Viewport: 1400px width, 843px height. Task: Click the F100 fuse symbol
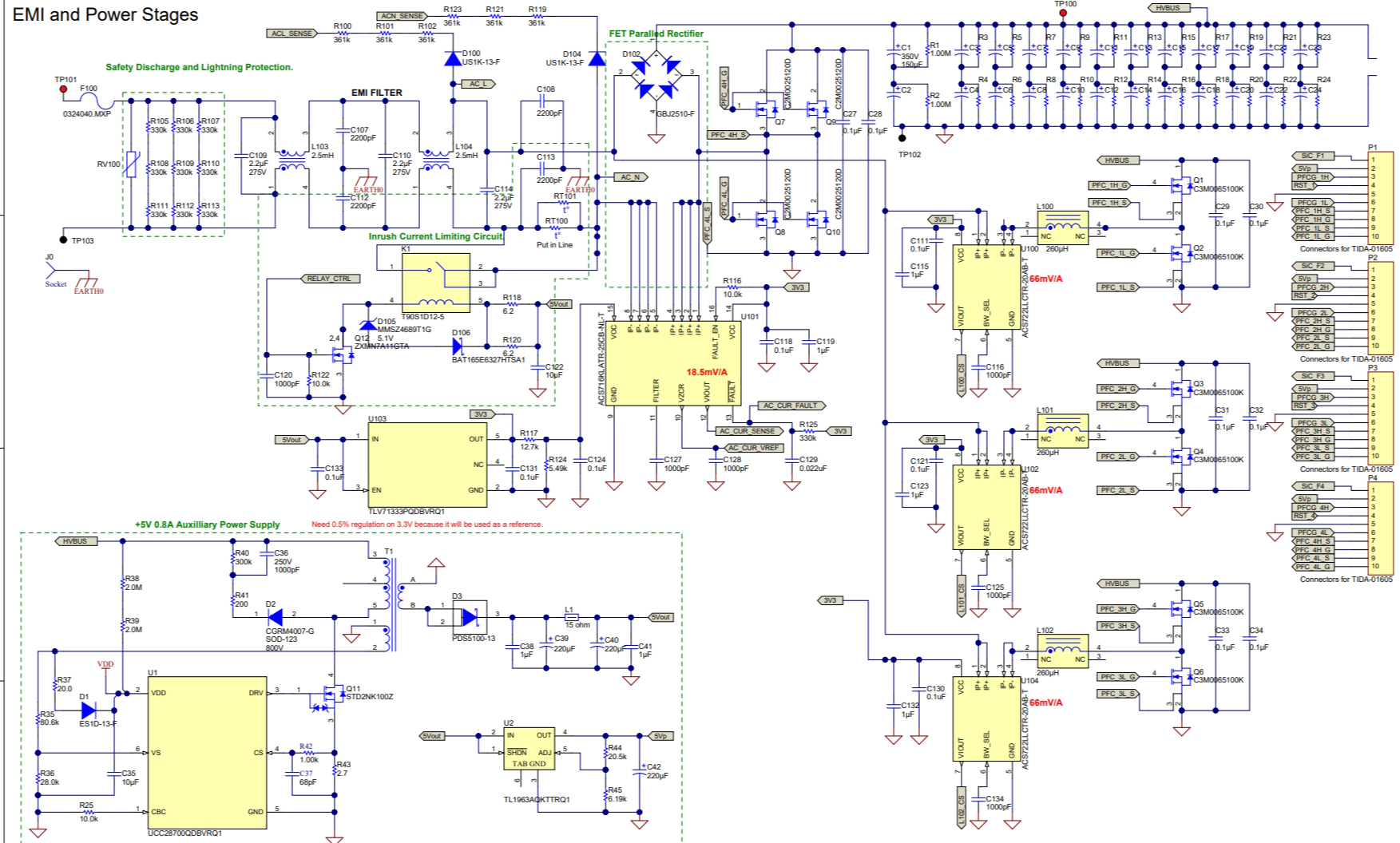coord(97,101)
